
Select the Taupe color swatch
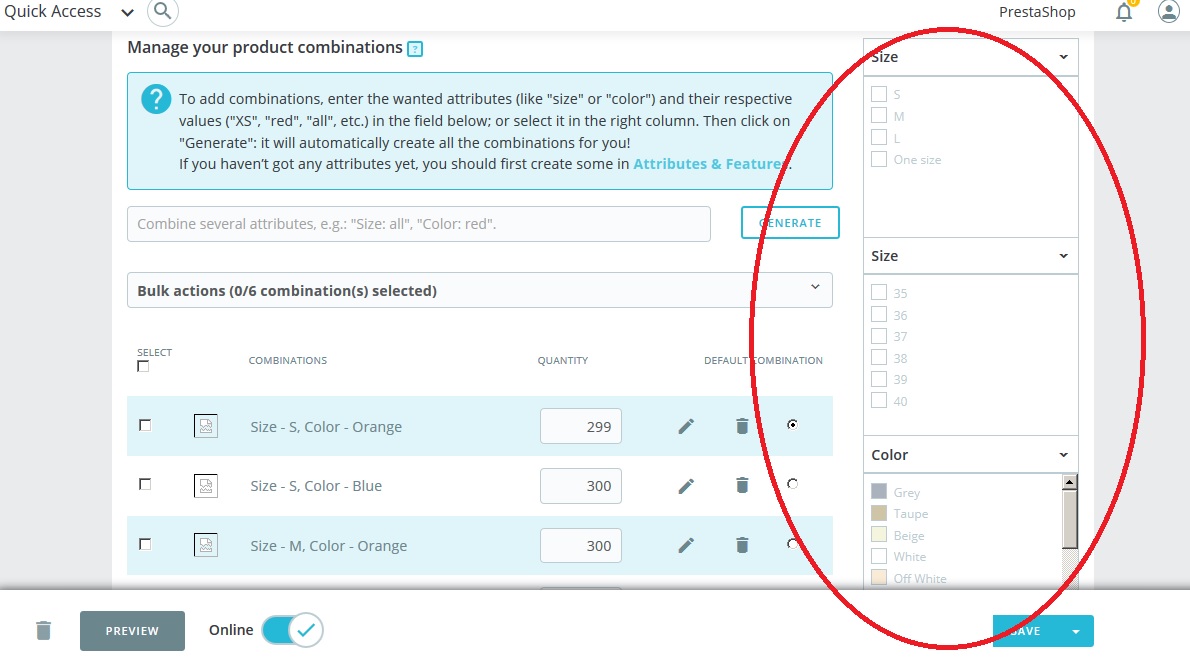pos(879,512)
